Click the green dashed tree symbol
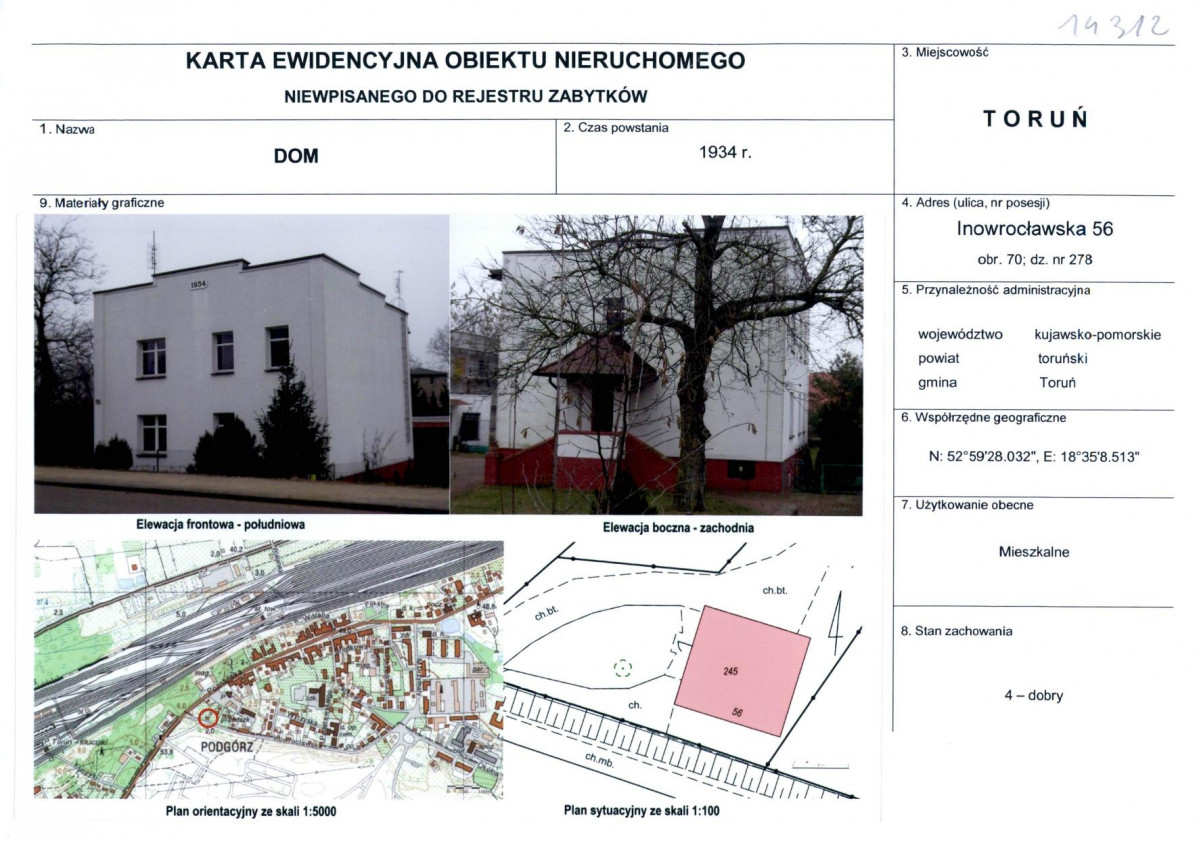 (x=622, y=668)
